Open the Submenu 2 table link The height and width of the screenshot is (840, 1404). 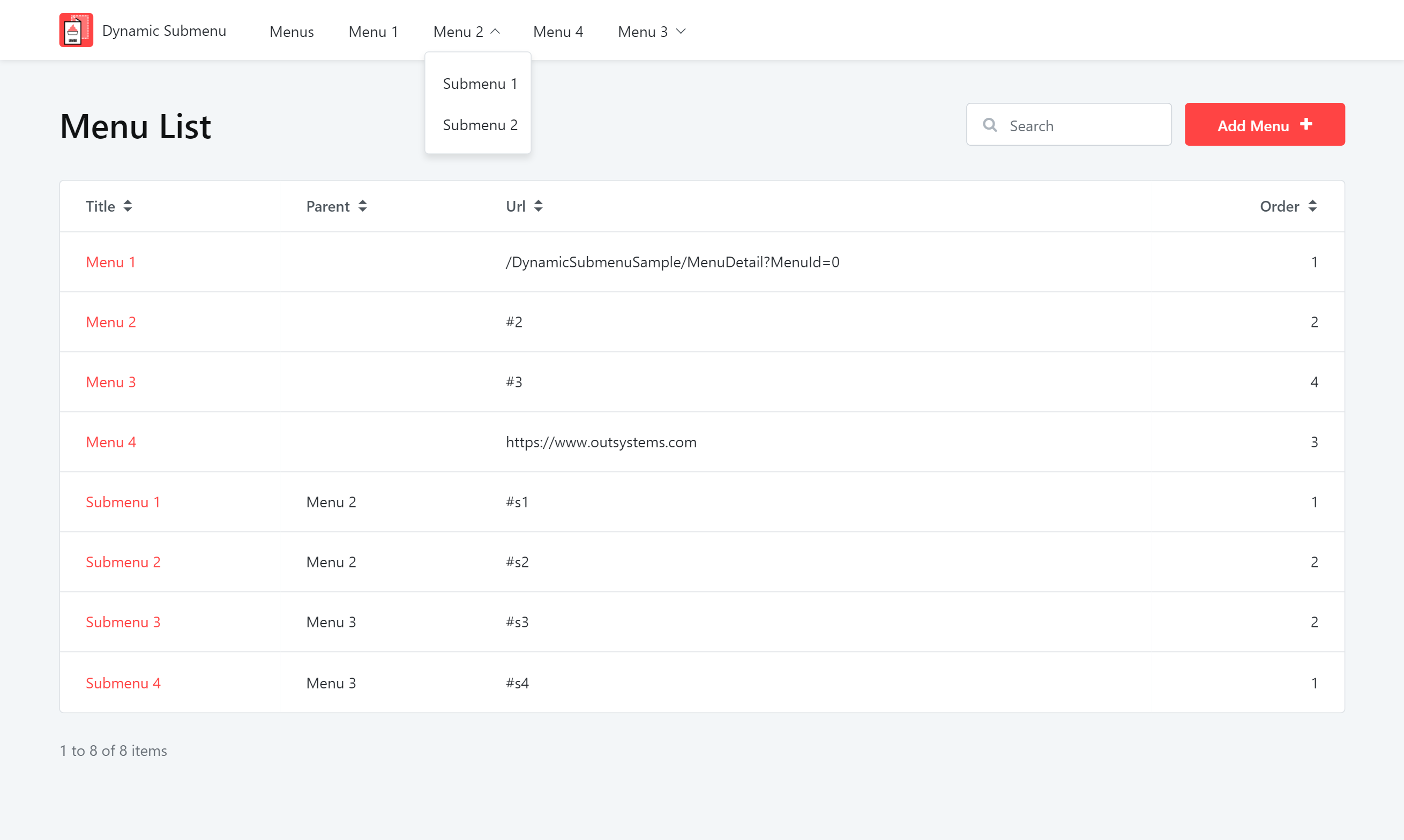123,562
